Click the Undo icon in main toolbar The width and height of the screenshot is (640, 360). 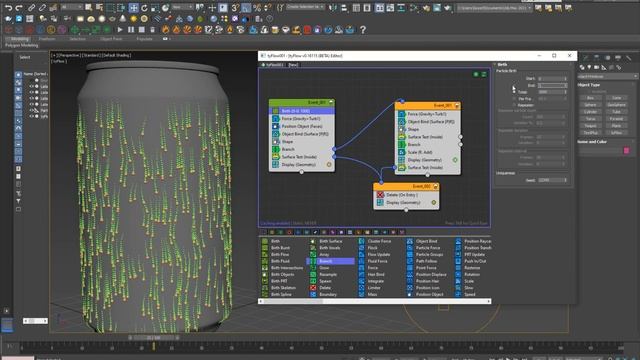8,7
